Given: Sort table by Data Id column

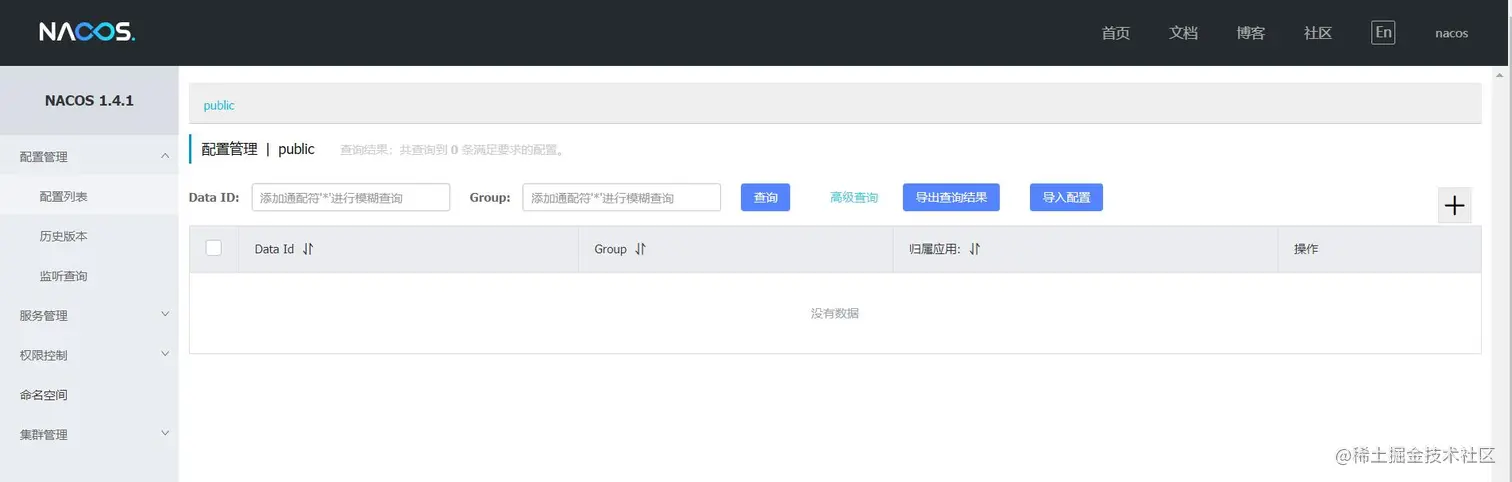Looking at the screenshot, I should [x=308, y=249].
